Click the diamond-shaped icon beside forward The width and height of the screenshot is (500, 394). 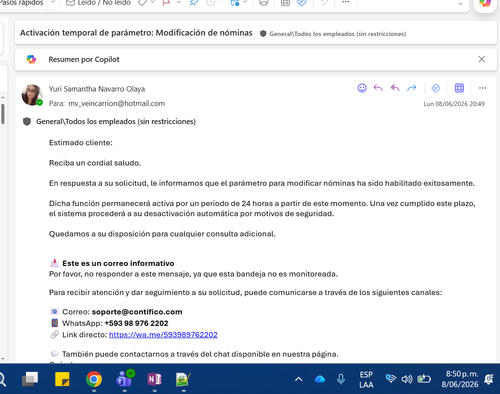pyautogui.click(x=436, y=88)
